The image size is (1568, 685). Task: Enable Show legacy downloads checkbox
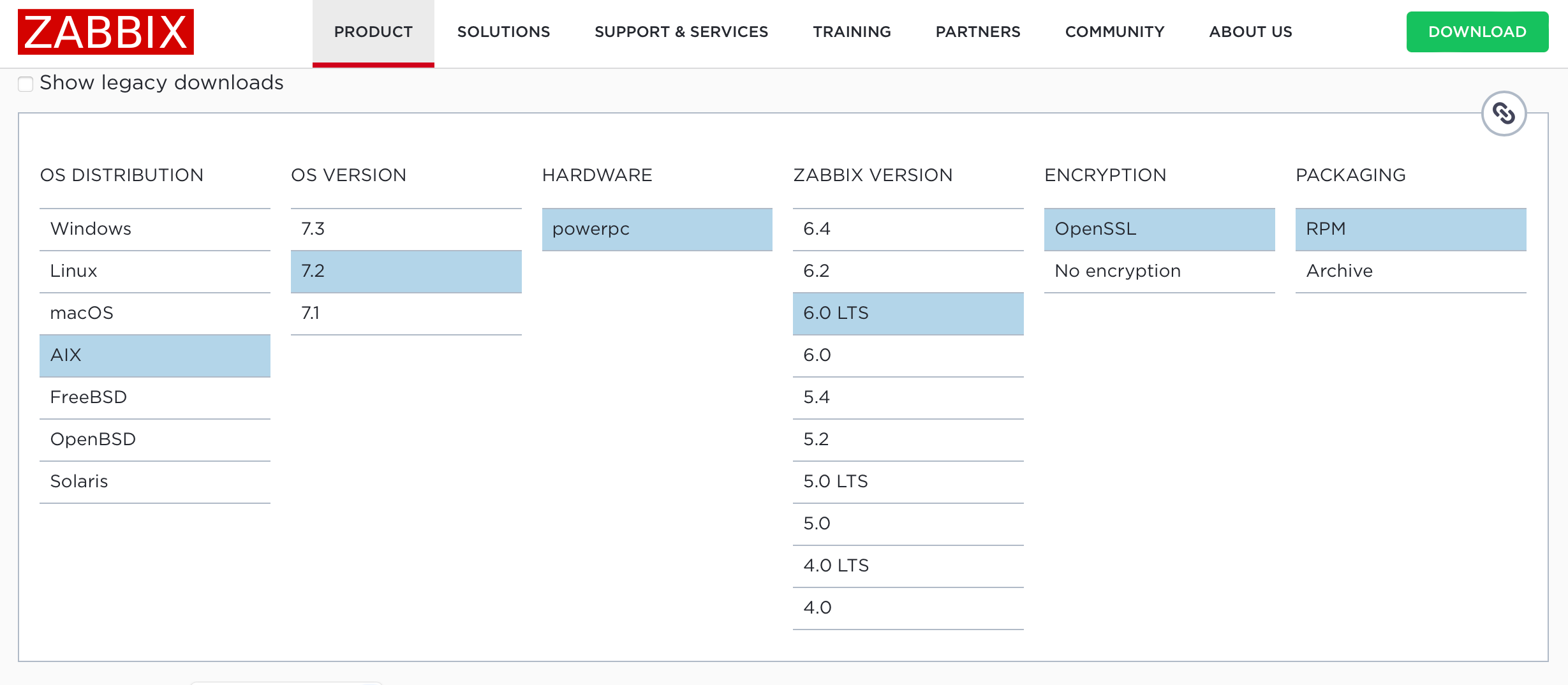tap(26, 84)
